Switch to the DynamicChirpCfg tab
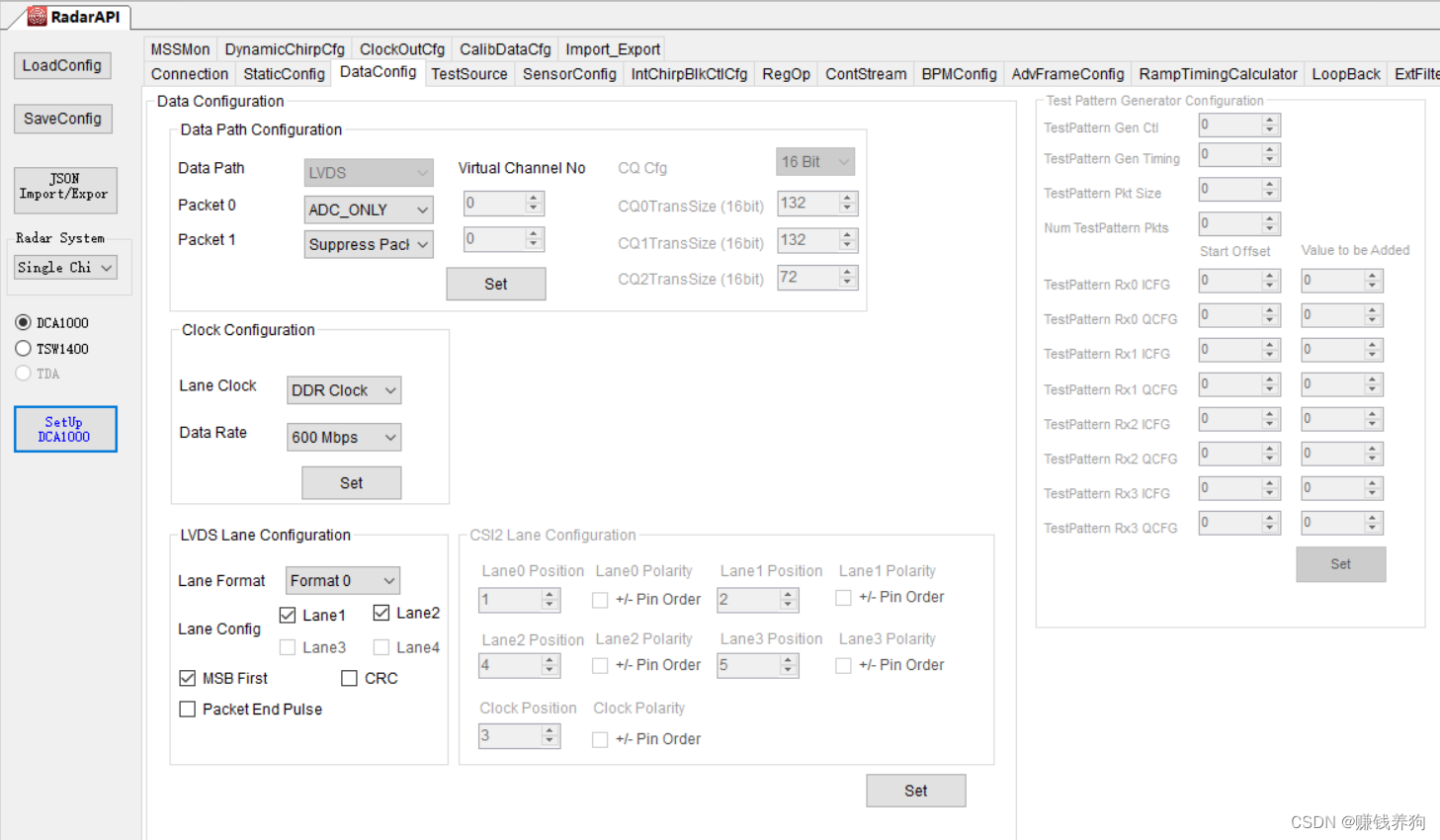Viewport: 1440px width, 840px height. 285,47
